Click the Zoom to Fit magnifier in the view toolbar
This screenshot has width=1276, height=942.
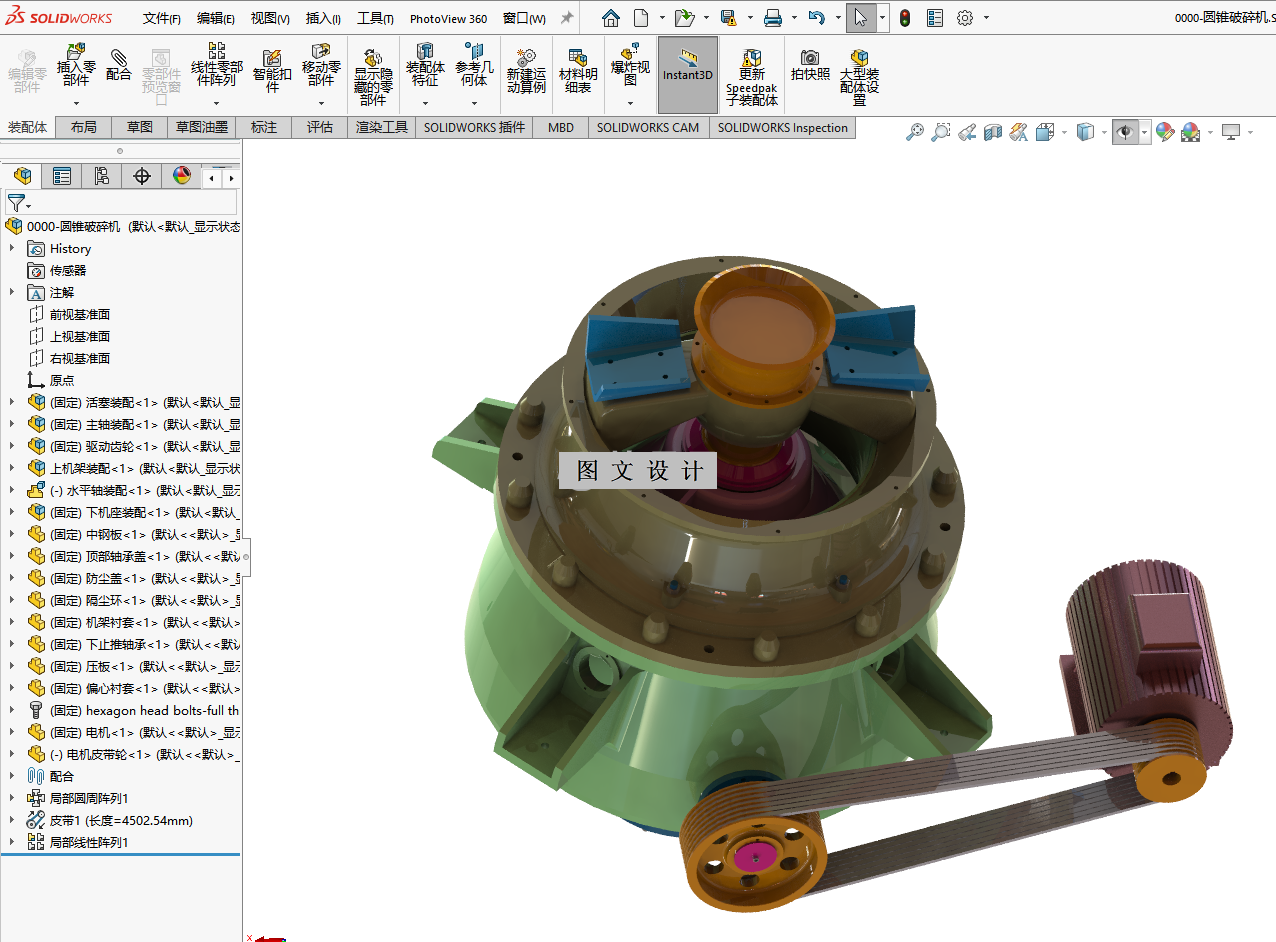tap(914, 132)
